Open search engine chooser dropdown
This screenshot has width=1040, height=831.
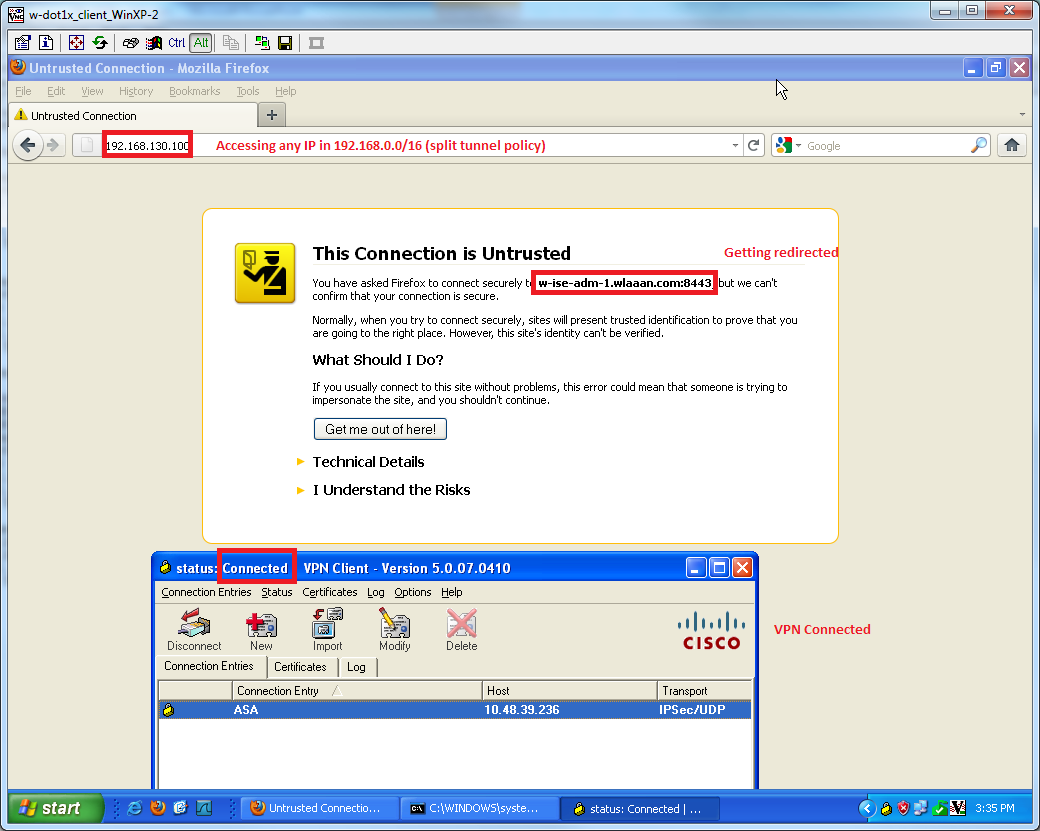(789, 145)
